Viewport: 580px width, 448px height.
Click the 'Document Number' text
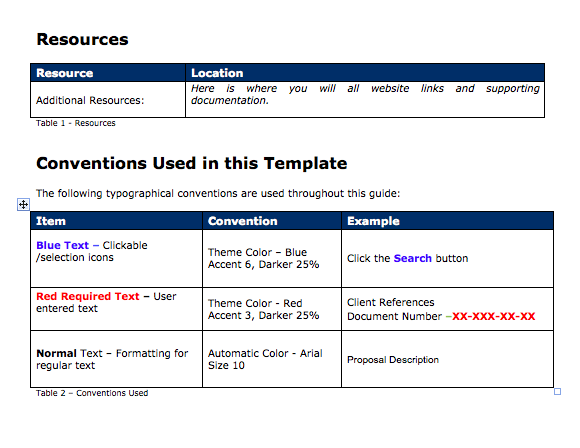pos(394,316)
